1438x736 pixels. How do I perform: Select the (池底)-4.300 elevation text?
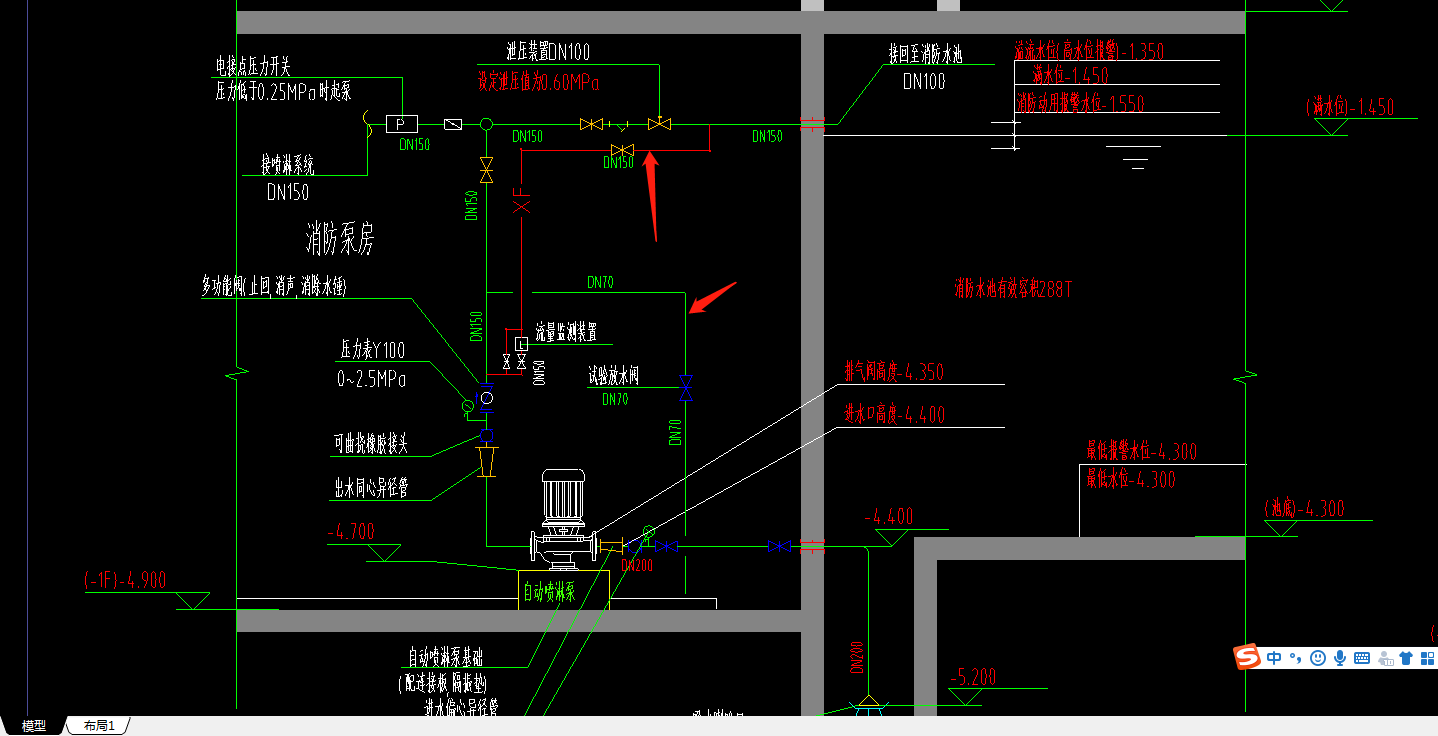point(1304,509)
